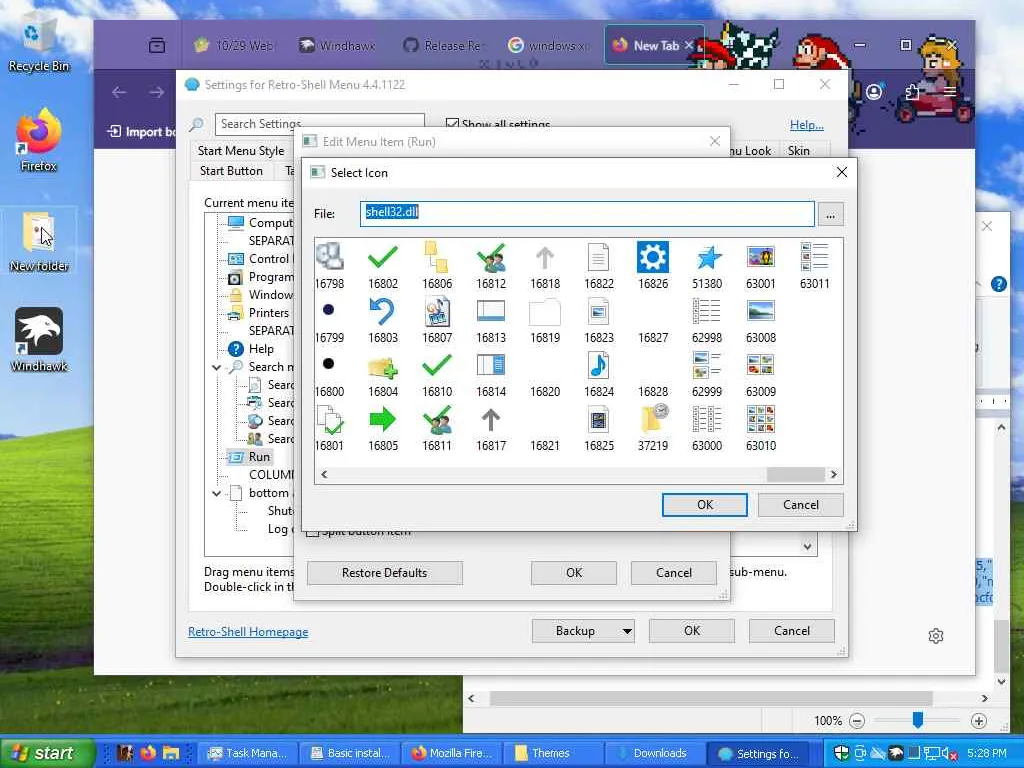
Task: Open the Downloads taskbar button
Action: (x=653, y=753)
